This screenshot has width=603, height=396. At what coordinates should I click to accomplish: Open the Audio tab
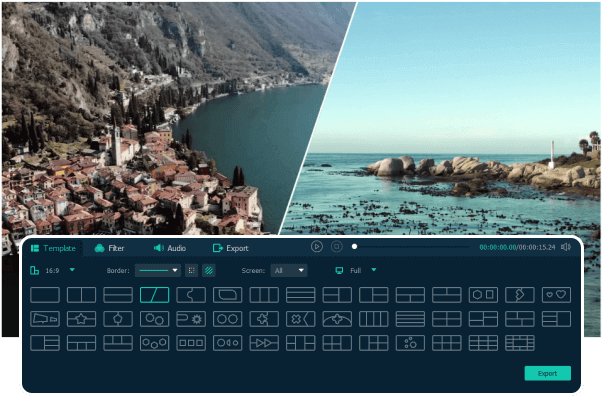coord(170,248)
